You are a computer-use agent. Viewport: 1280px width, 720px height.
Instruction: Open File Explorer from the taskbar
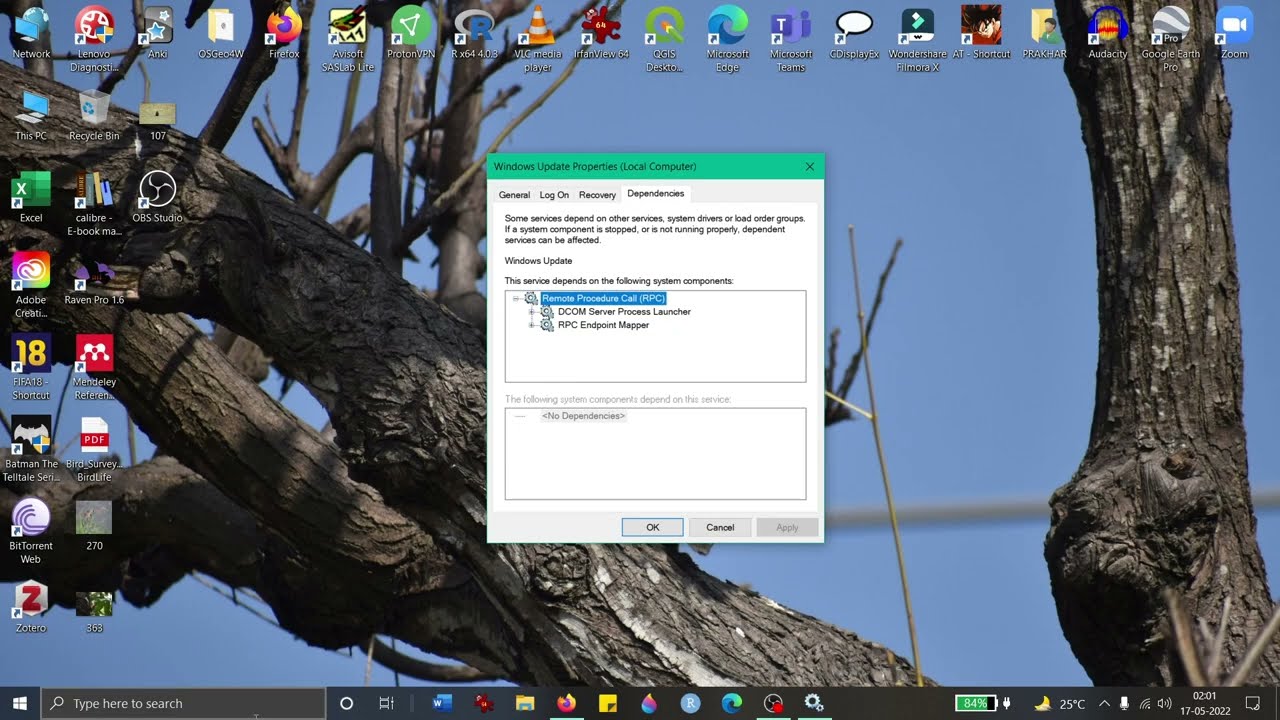coord(525,703)
